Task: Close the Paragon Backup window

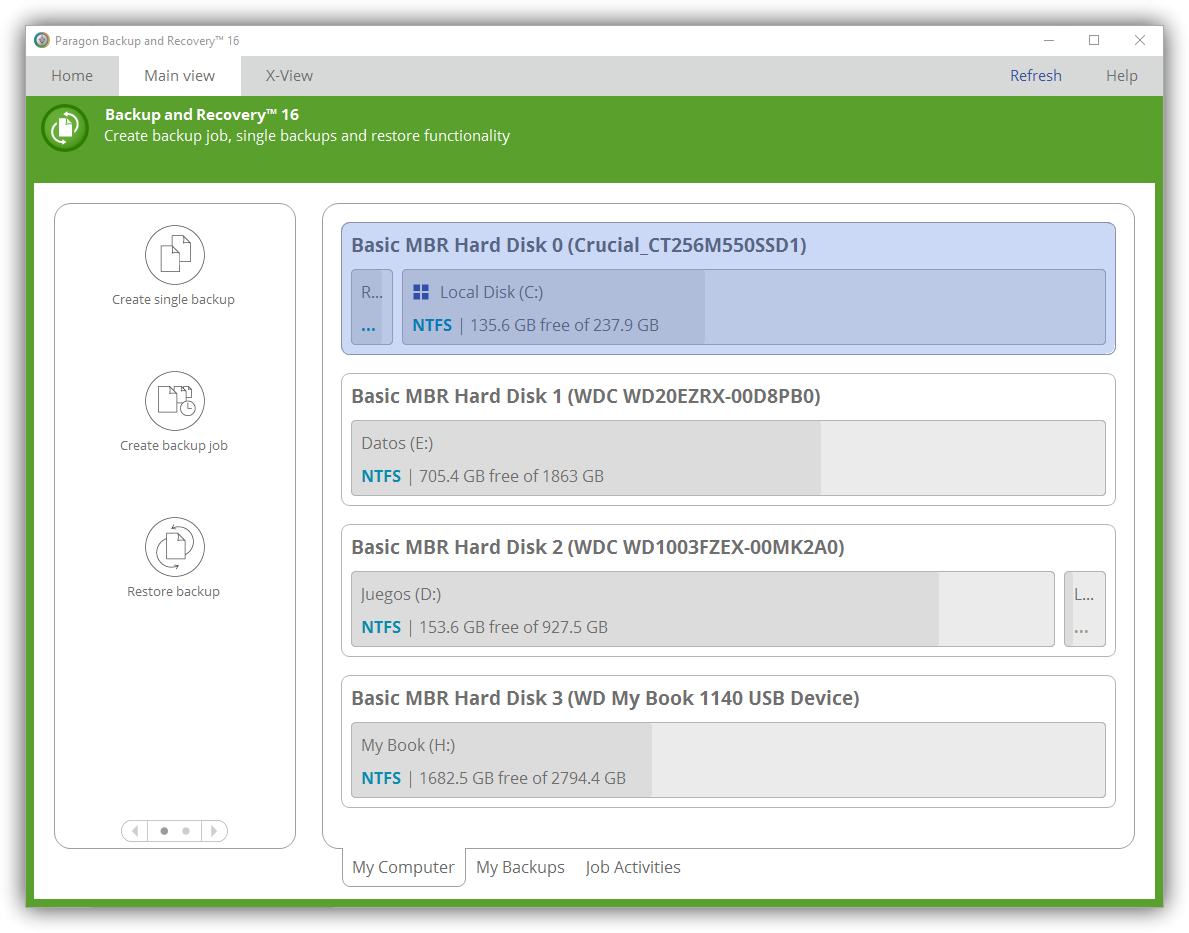Action: tap(1140, 40)
